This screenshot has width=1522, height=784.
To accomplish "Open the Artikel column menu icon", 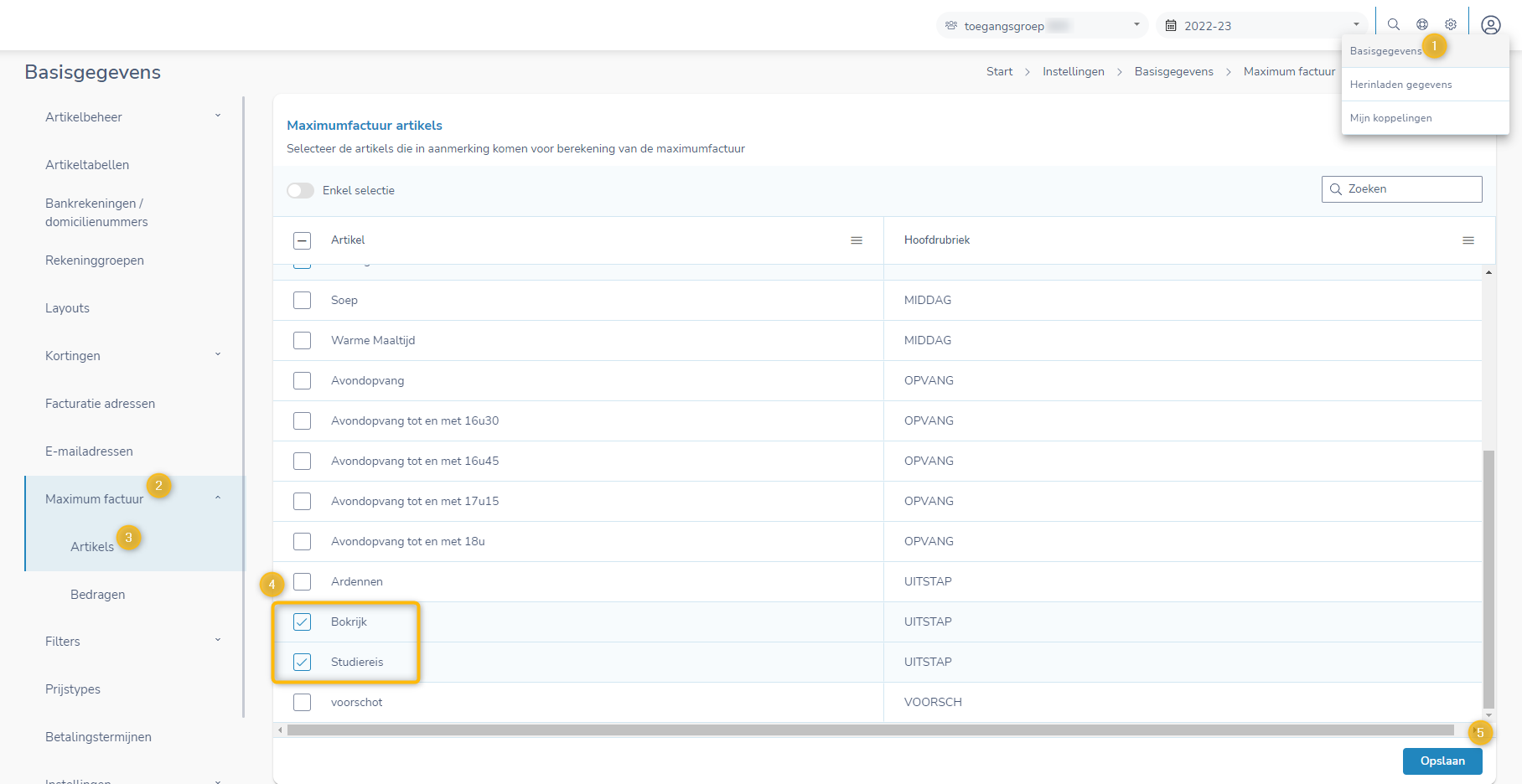I will tap(857, 240).
